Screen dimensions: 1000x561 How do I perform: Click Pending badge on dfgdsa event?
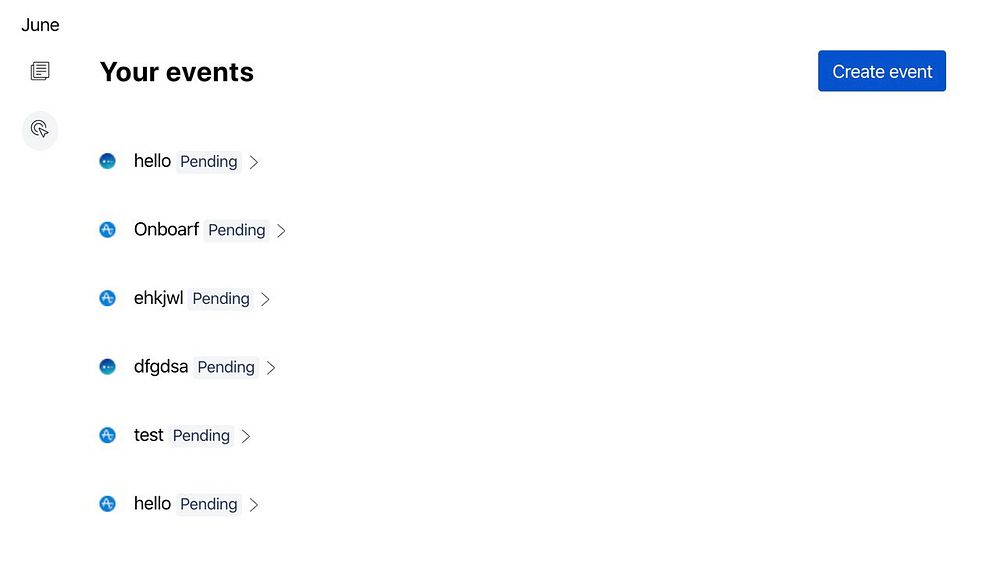(x=226, y=367)
